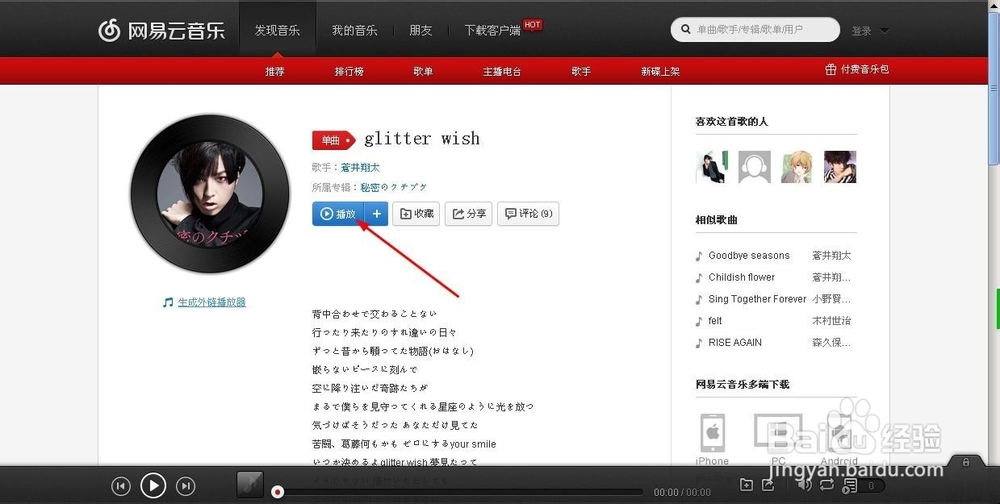Click the Android download icon
Viewport: 1000px width, 504px height.
[x=839, y=433]
